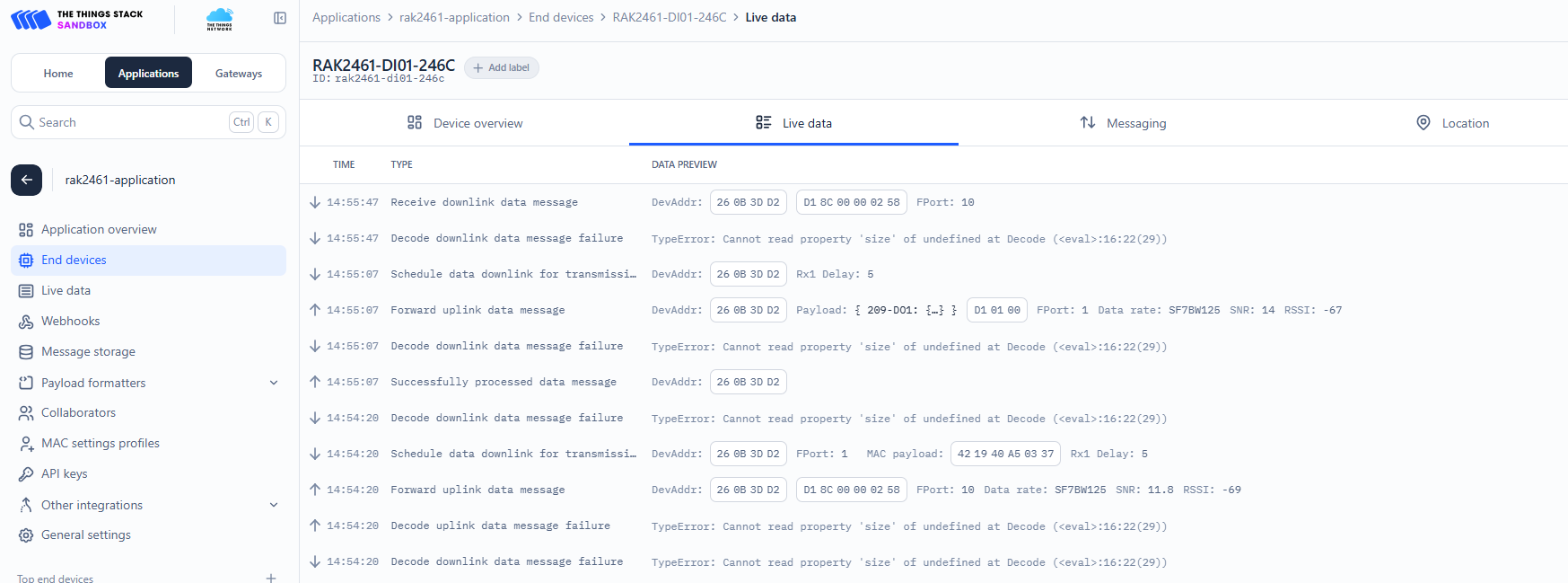Expand the Payload formatters submenu
Image resolution: width=1568 pixels, height=583 pixels.
coord(274,383)
